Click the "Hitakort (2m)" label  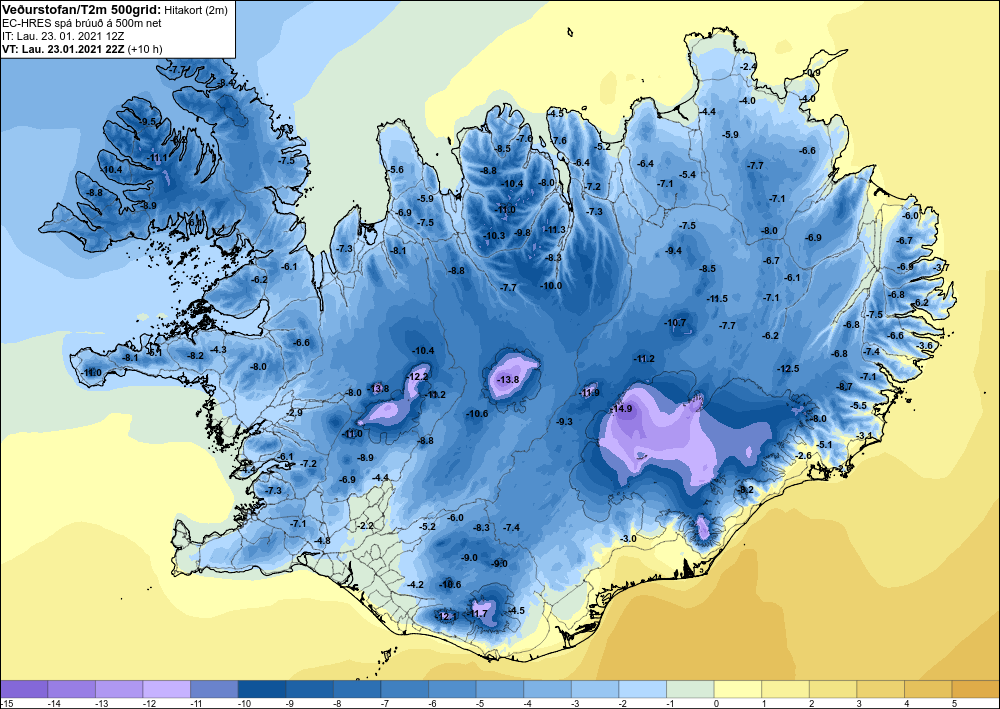point(196,10)
